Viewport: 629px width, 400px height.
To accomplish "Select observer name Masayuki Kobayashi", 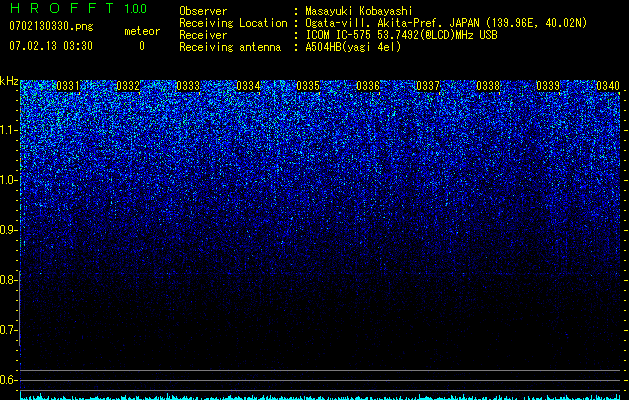I will 359,11.
